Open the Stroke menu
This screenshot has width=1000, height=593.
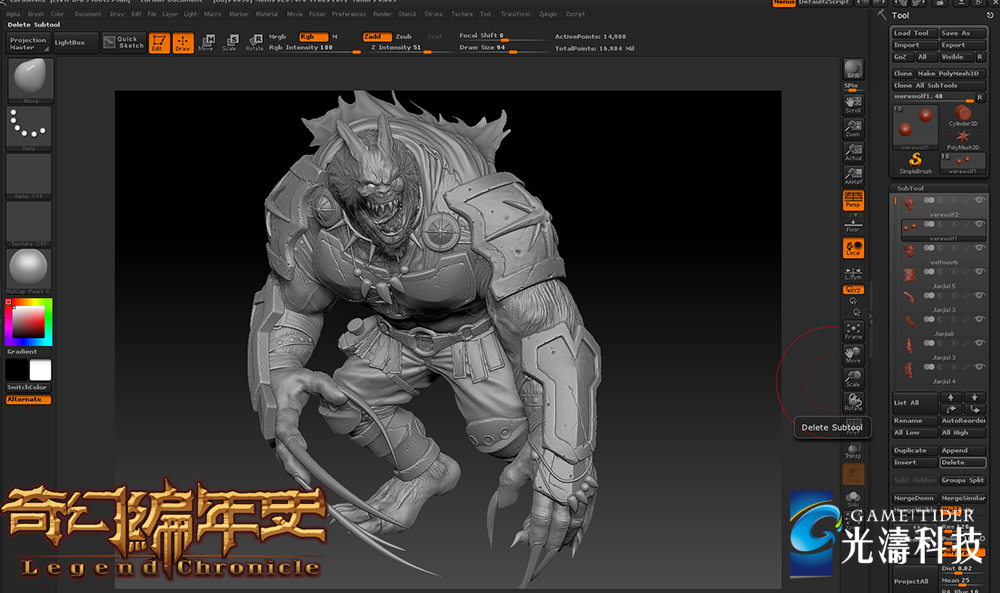433,15
